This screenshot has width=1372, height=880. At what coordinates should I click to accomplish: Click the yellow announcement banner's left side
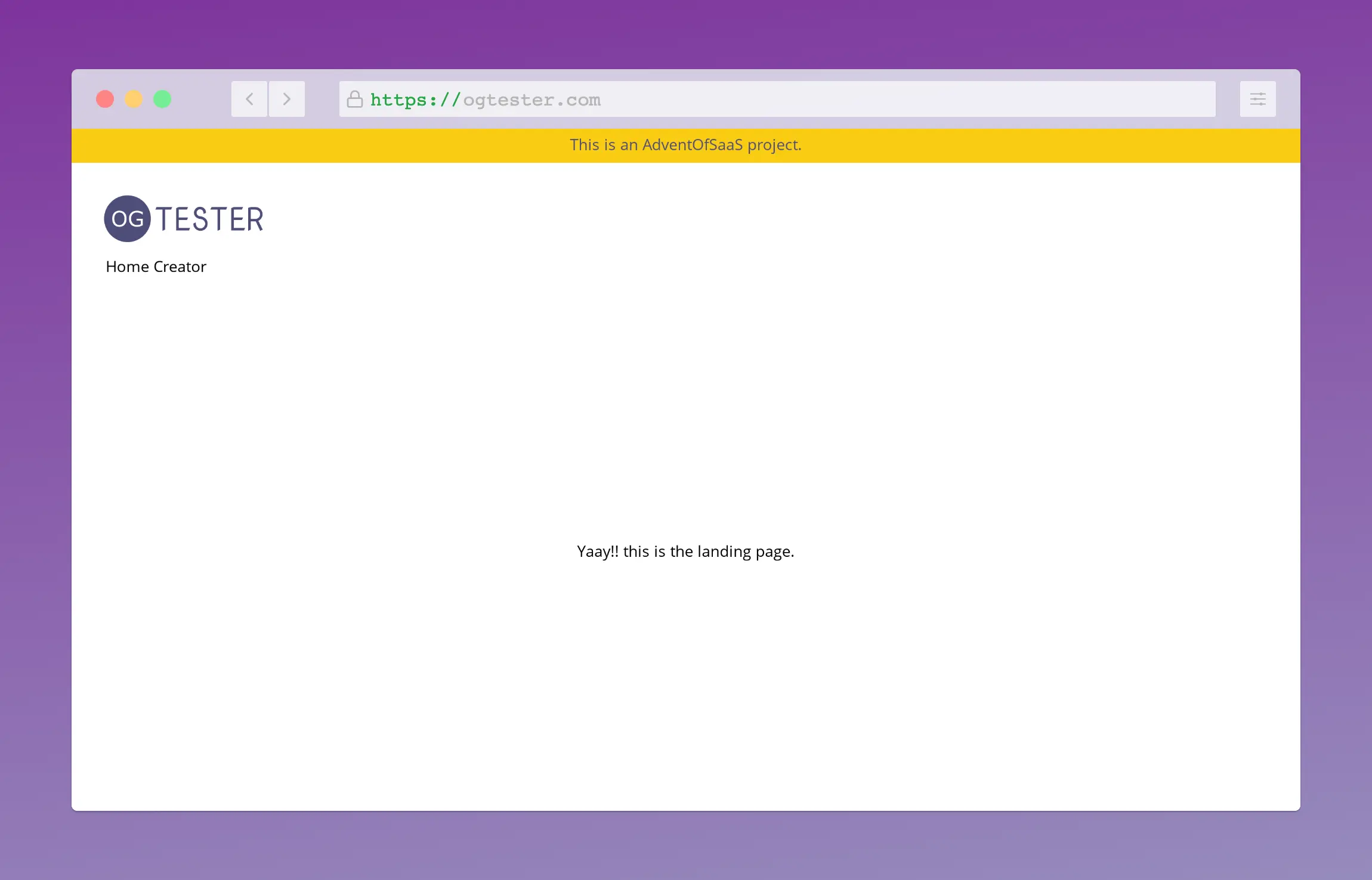coord(239,145)
